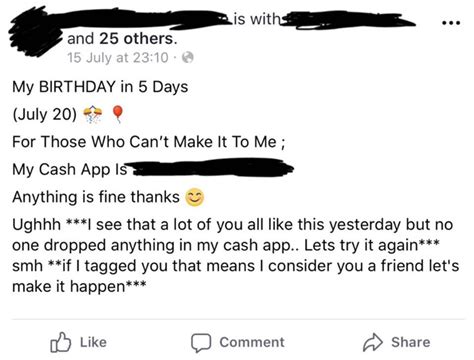Click the globe public-privacy icon
The height and width of the screenshot is (360, 474).
188,58
